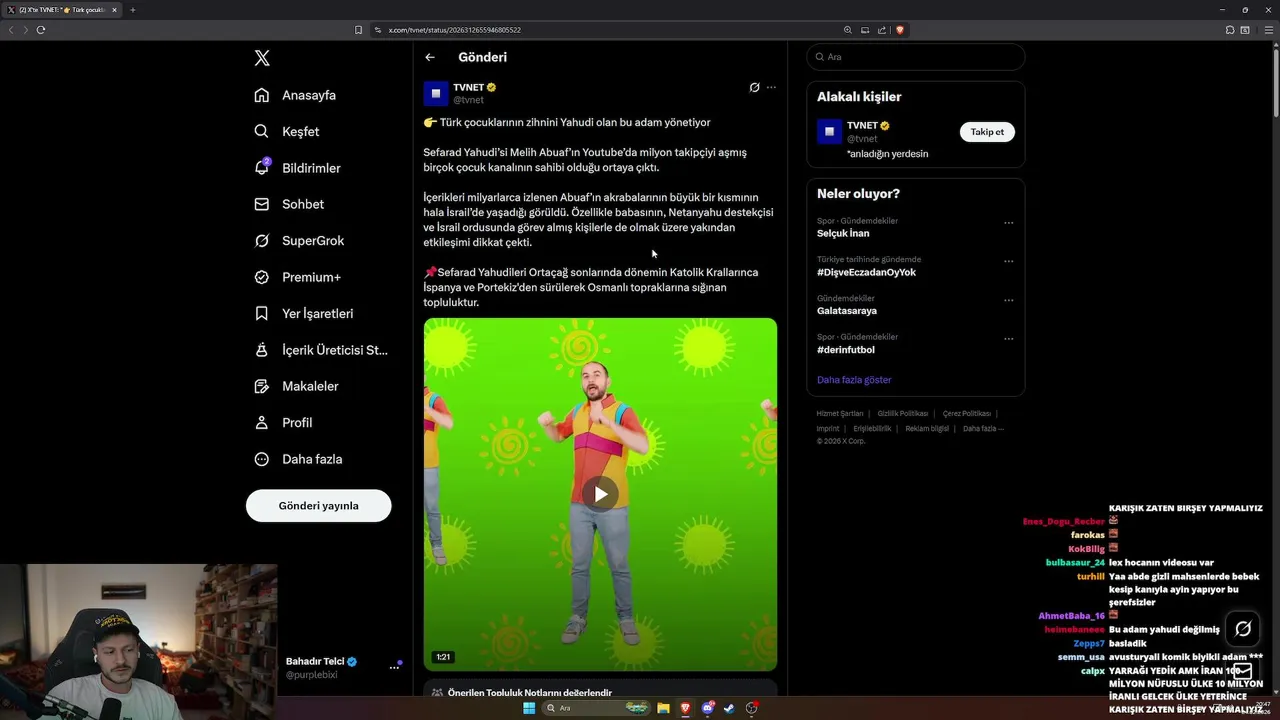
Task: Click TVNET author name in post
Action: 468,87
